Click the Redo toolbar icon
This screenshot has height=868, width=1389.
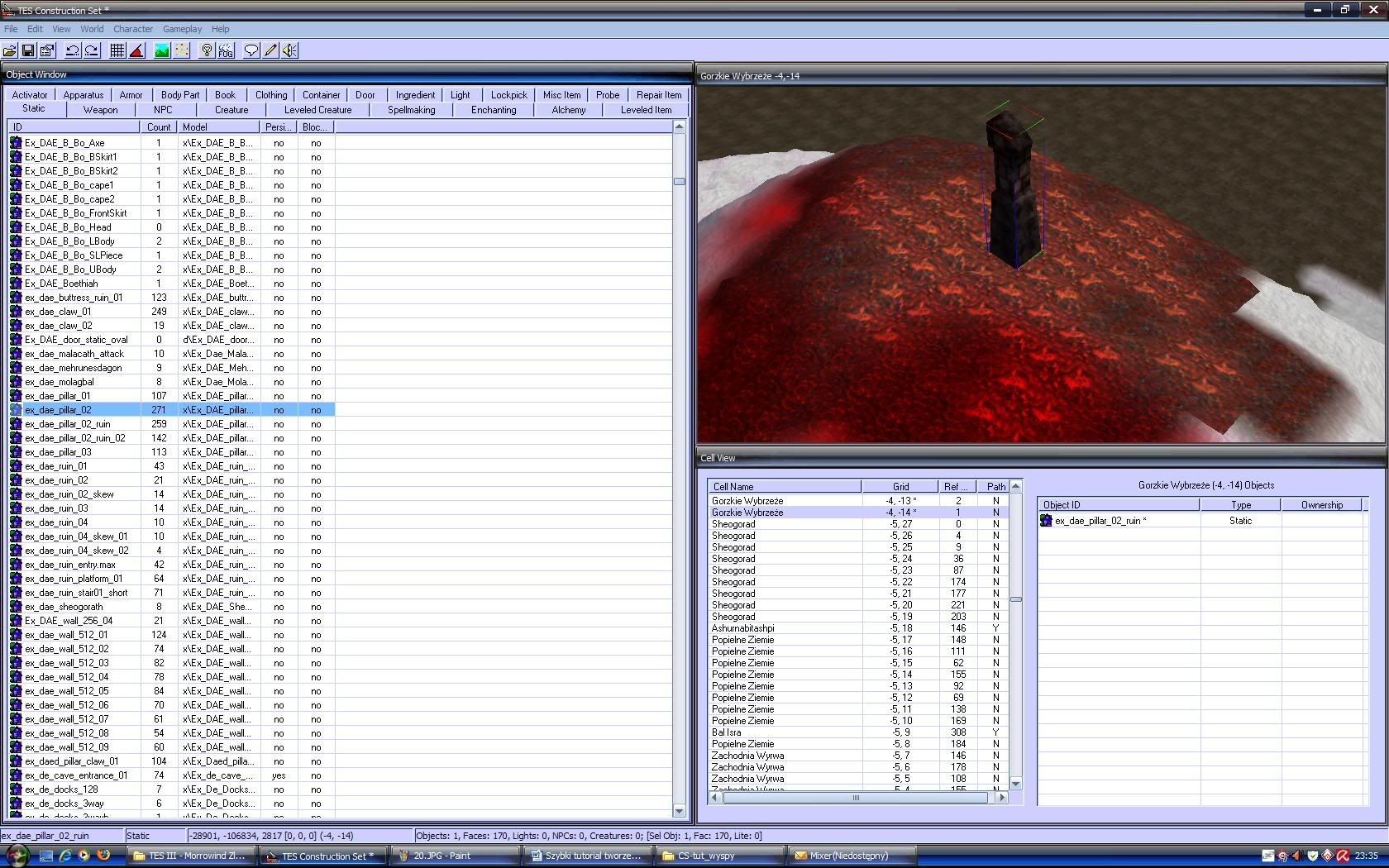(x=92, y=50)
